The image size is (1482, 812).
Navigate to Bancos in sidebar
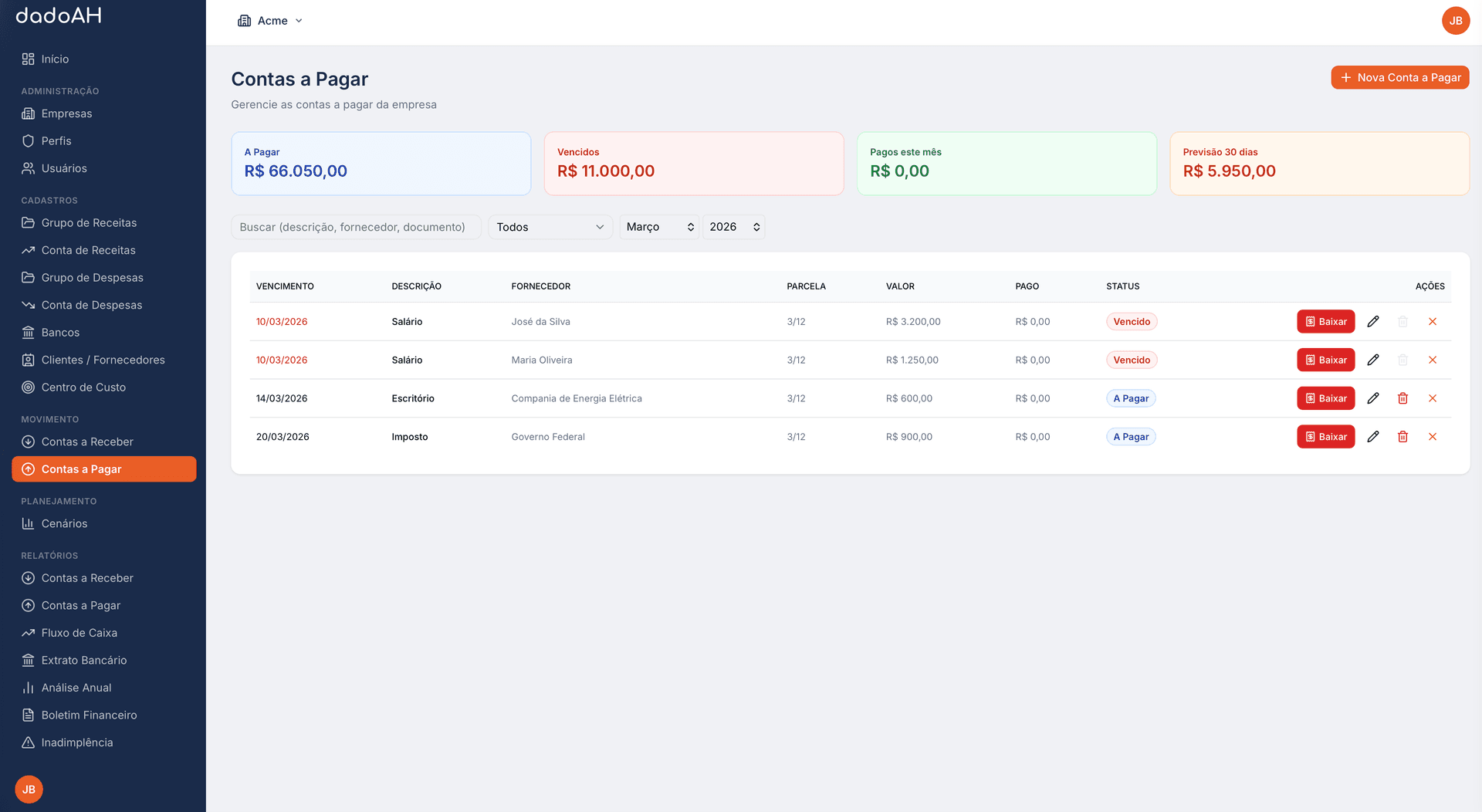(x=60, y=333)
